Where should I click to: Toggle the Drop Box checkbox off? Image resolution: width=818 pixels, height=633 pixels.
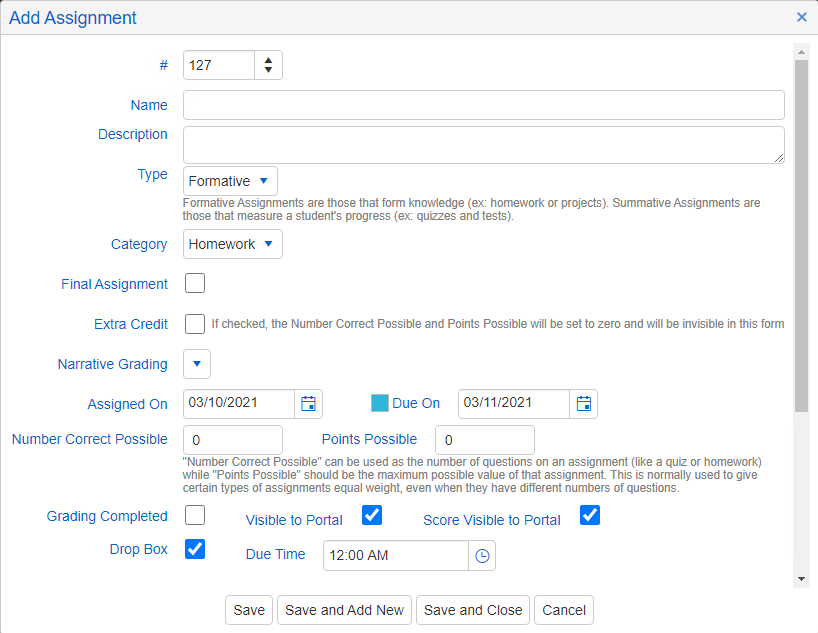point(194,549)
